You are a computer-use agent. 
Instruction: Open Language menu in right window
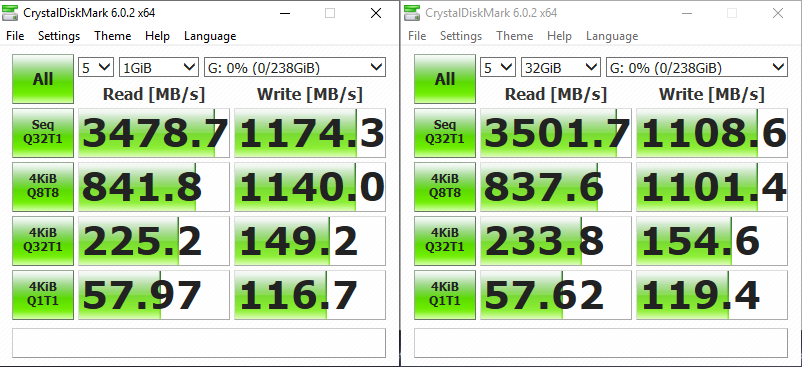(x=612, y=36)
